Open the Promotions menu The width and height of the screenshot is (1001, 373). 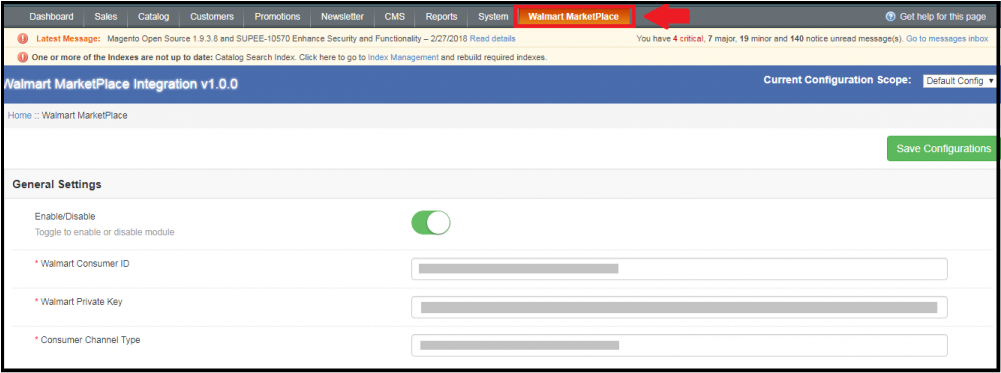pyautogui.click(x=277, y=17)
